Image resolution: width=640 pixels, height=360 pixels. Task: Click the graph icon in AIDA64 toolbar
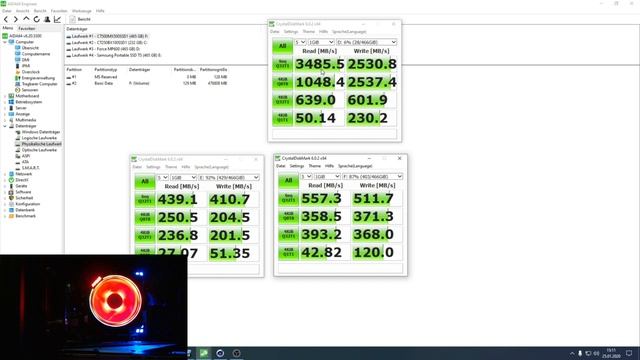coord(58,19)
